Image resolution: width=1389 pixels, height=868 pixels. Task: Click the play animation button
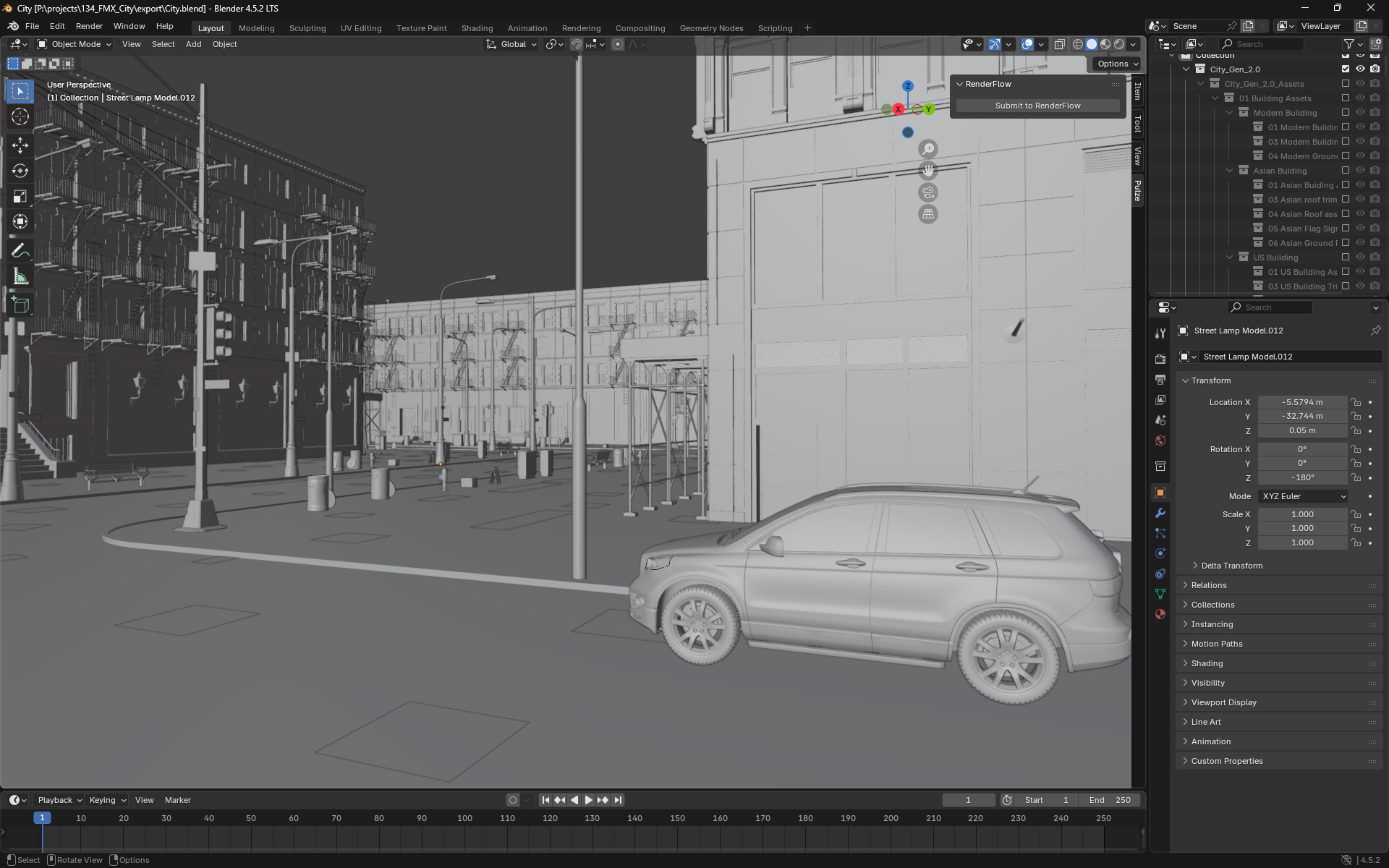tap(588, 800)
